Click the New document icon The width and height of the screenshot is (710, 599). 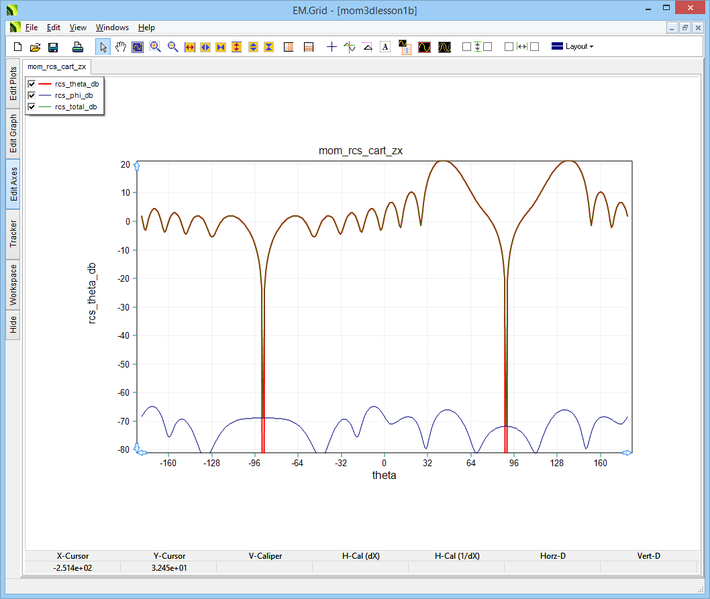(16, 47)
